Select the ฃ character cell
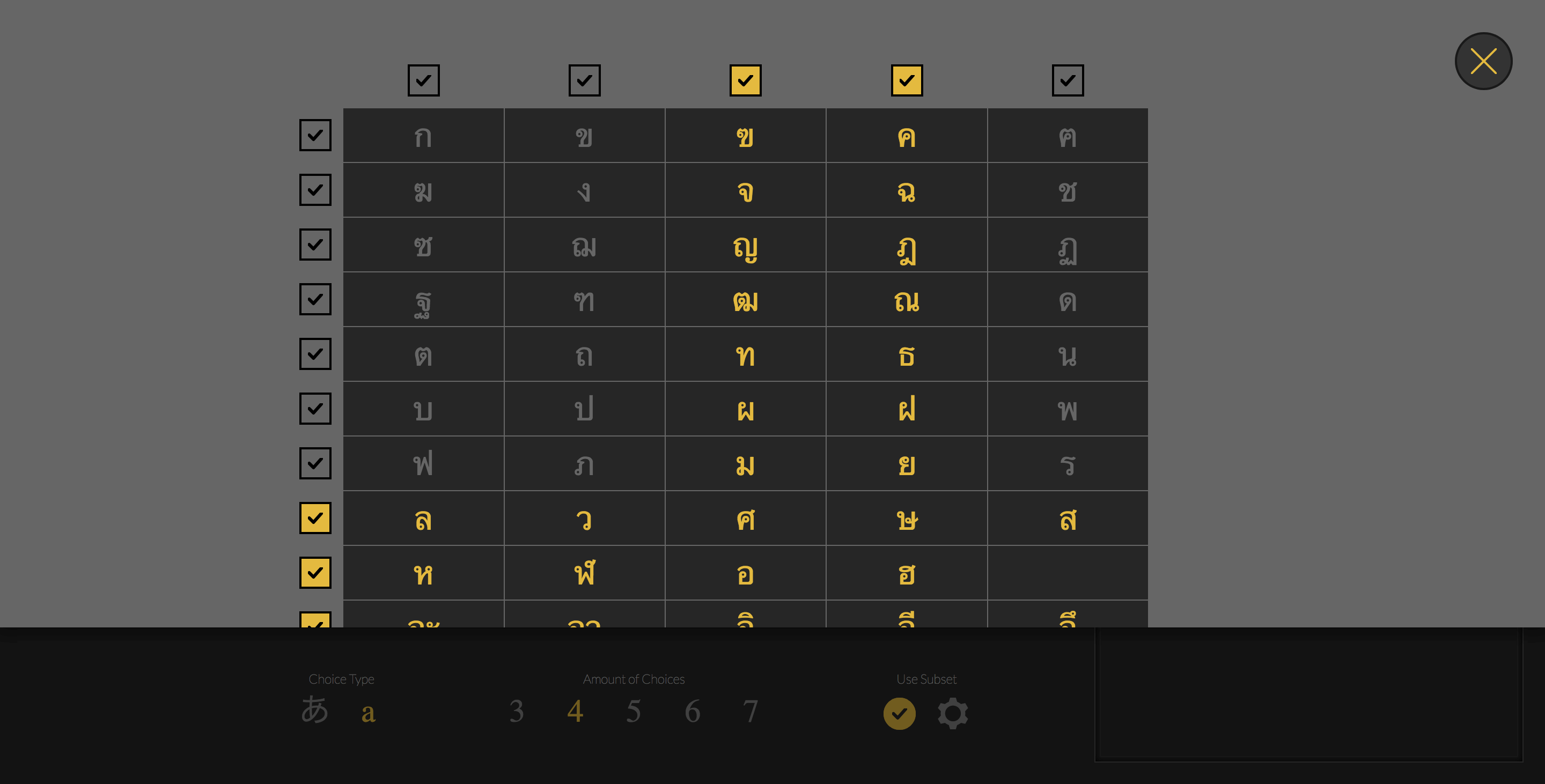The width and height of the screenshot is (1545, 784). pos(746,136)
